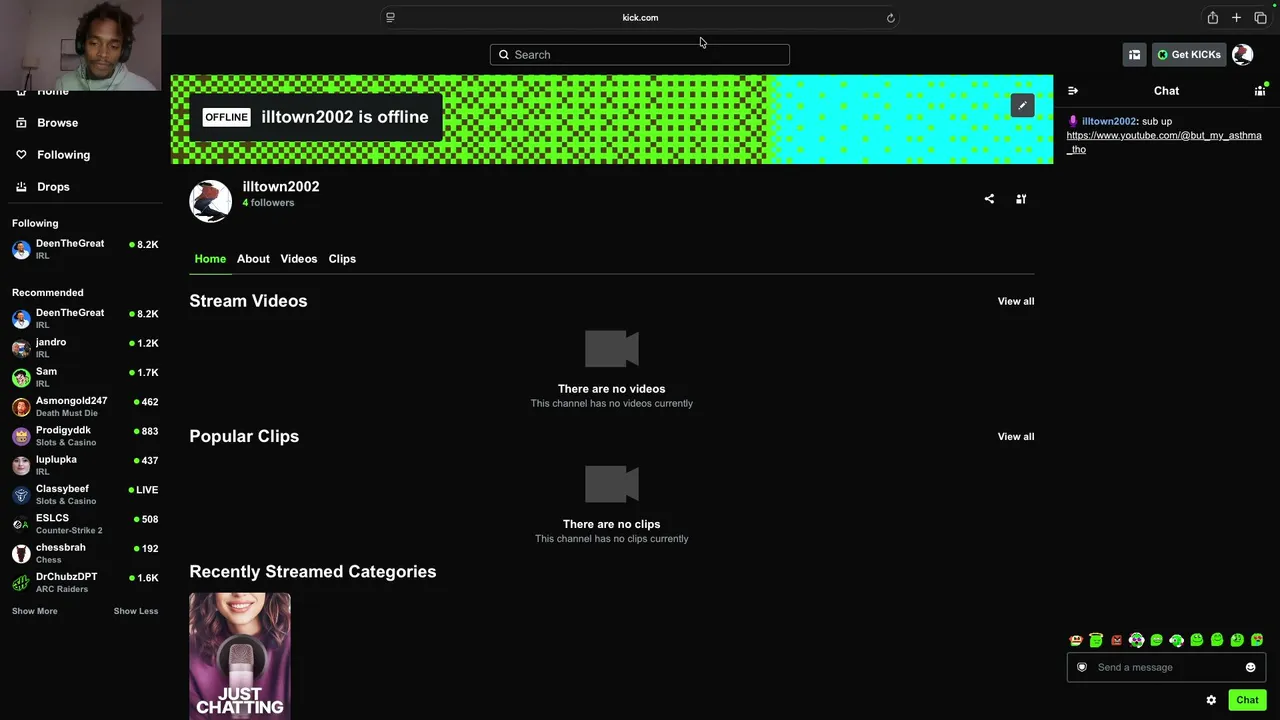Insert the first quick emote in chat

(1076, 640)
